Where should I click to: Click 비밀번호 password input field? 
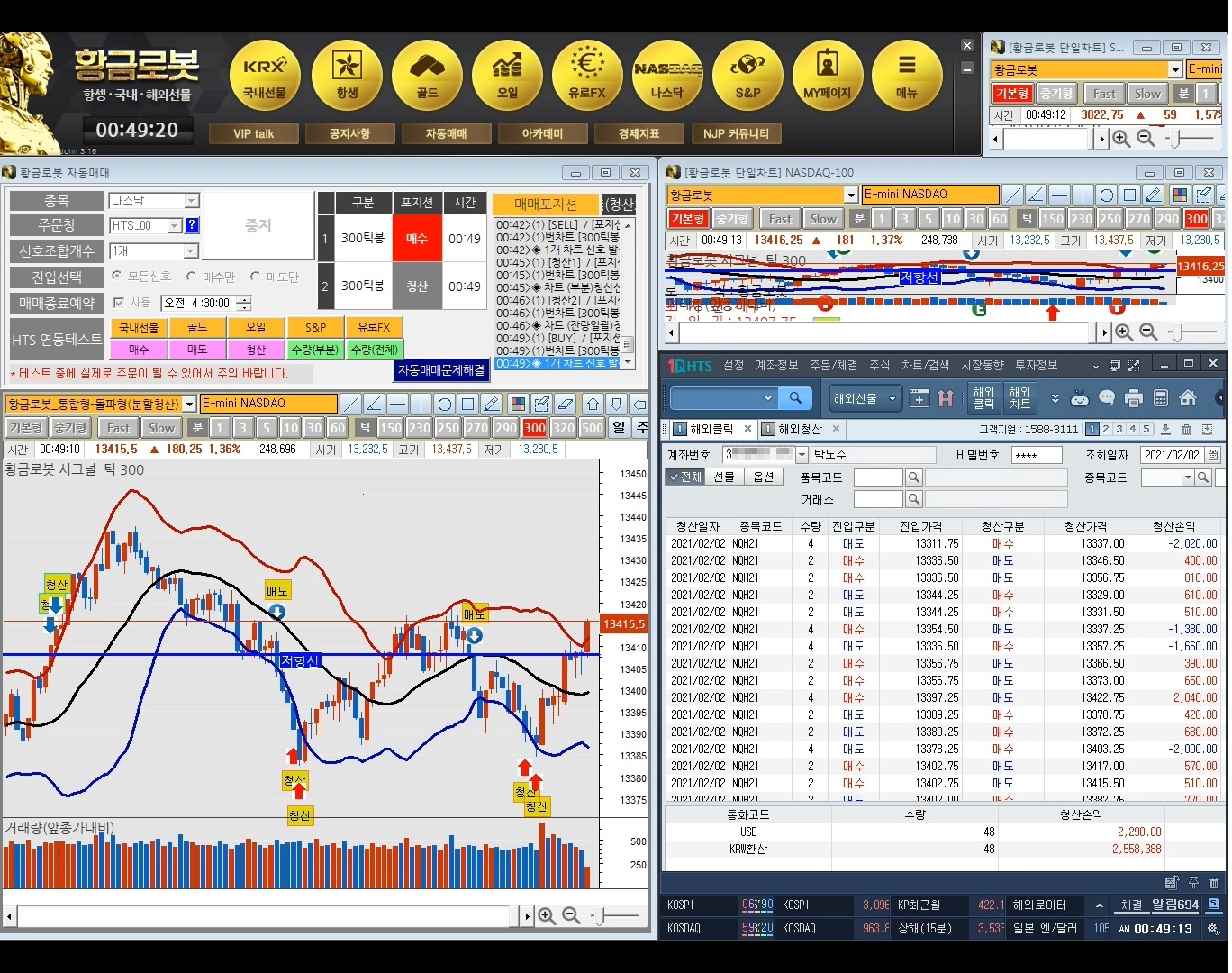tap(1037, 455)
